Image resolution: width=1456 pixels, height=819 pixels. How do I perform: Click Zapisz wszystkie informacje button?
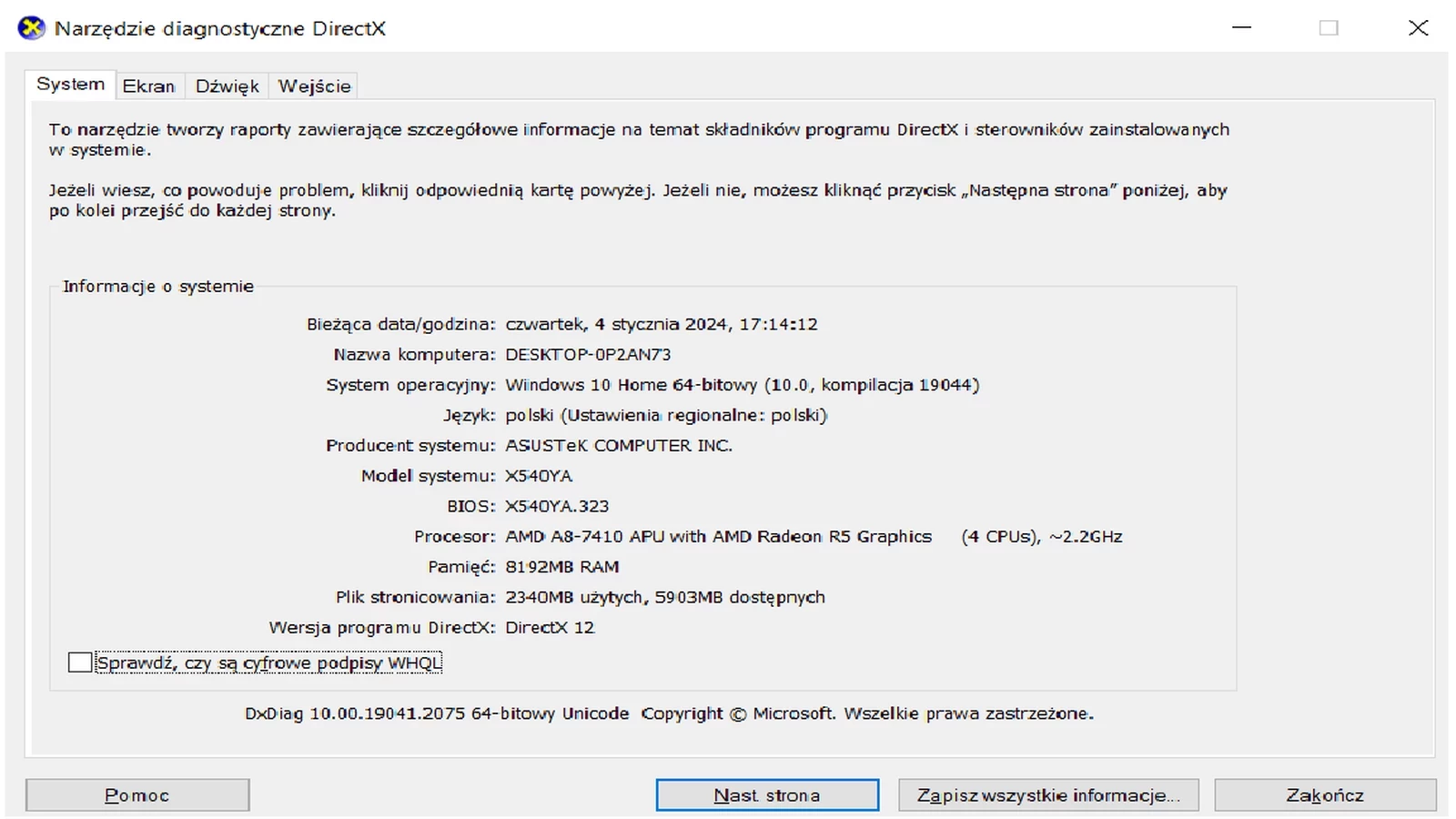click(1048, 795)
